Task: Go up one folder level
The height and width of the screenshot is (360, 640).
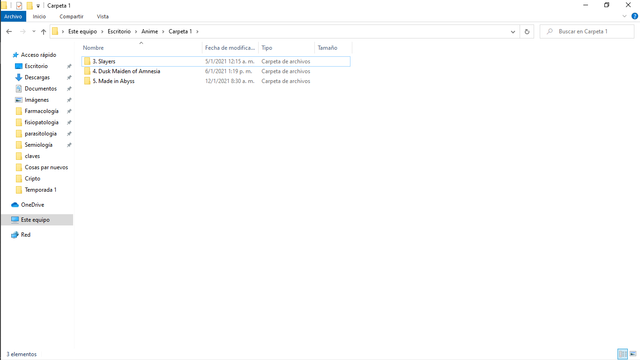Action: [43, 31]
